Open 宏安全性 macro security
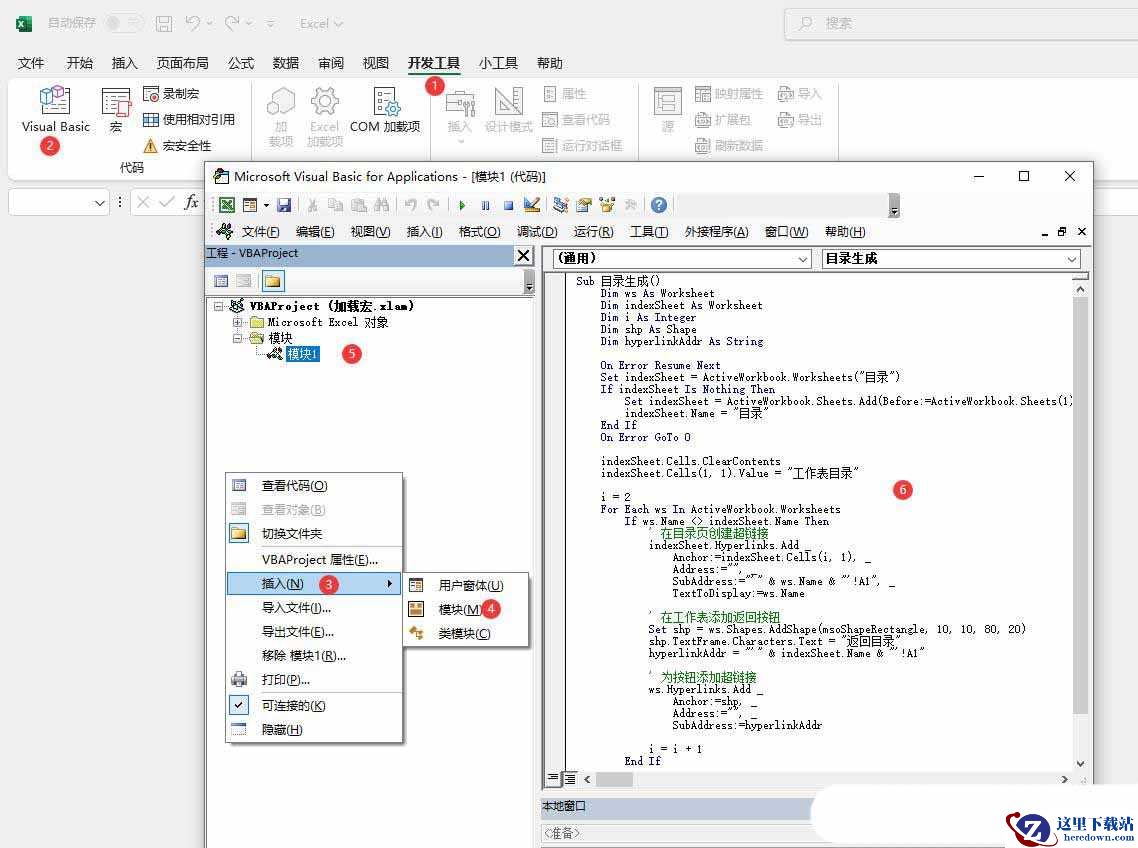Image resolution: width=1138 pixels, height=848 pixels. tap(177, 146)
